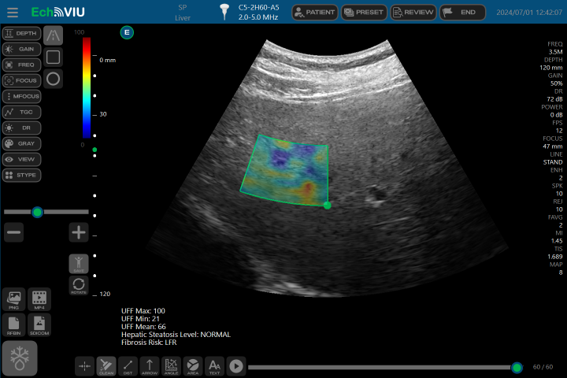The image size is (567, 378).
Task: Open the REVIEW panel
Action: tap(413, 12)
